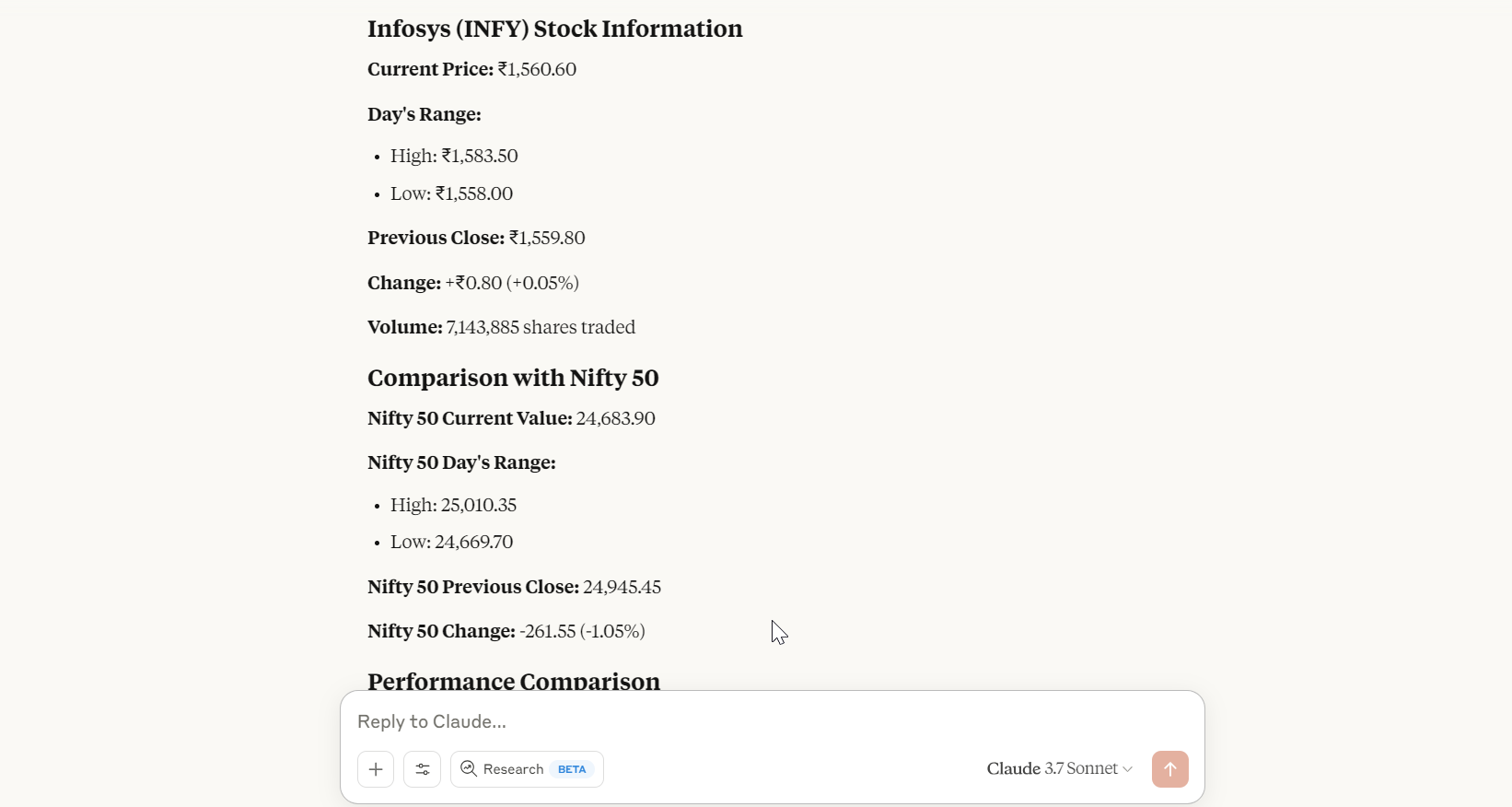Click the Change +₹0.80 (+0.05%) line
Viewport: 1512px width, 807px height.
[x=473, y=283]
